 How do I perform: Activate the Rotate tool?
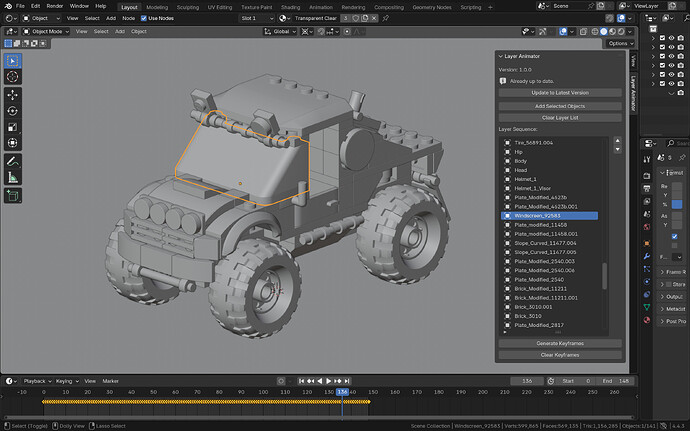click(x=13, y=111)
